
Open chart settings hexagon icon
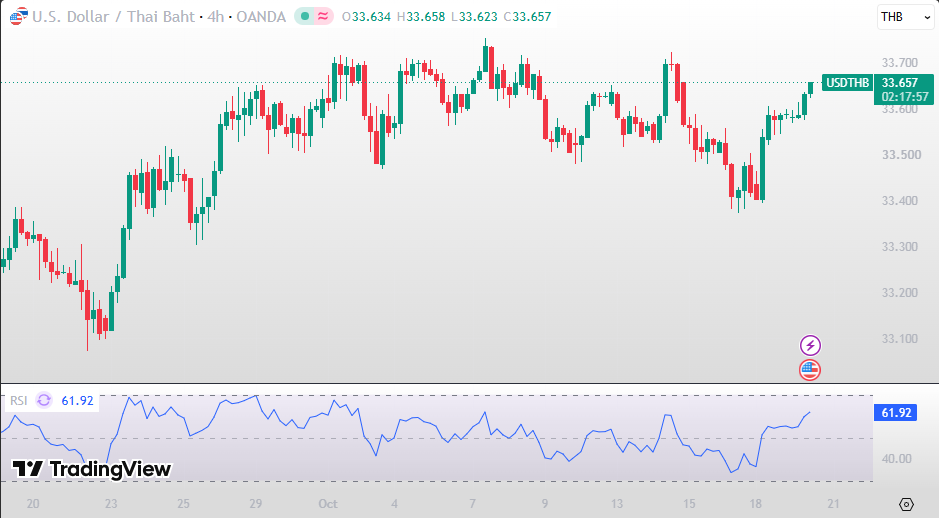pos(906,504)
